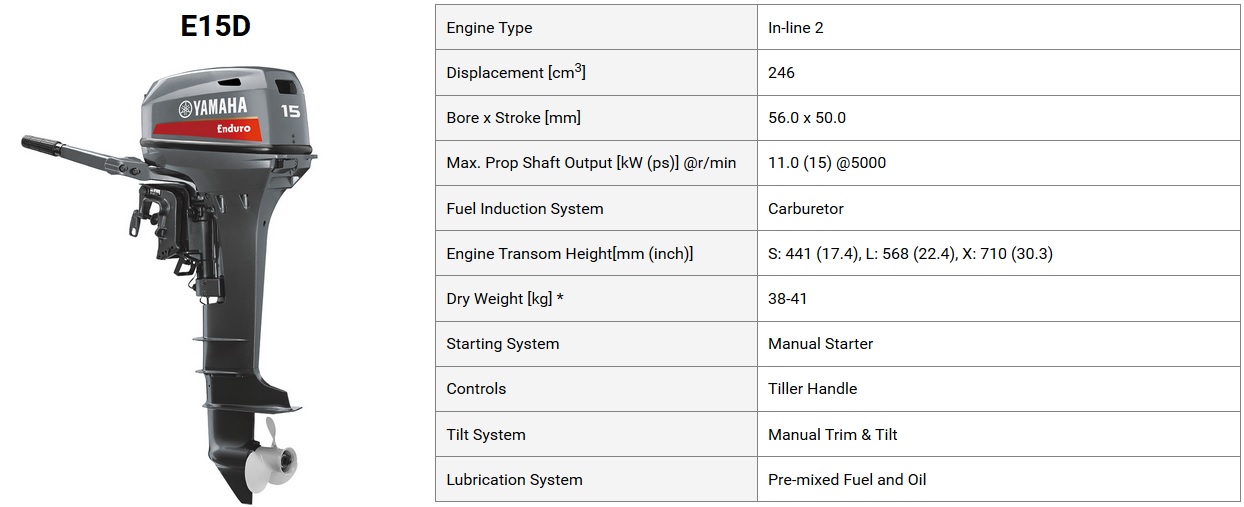Screen dimensions: 1244x507
Task: Select the Manual Starter value
Action: [x=820, y=344]
